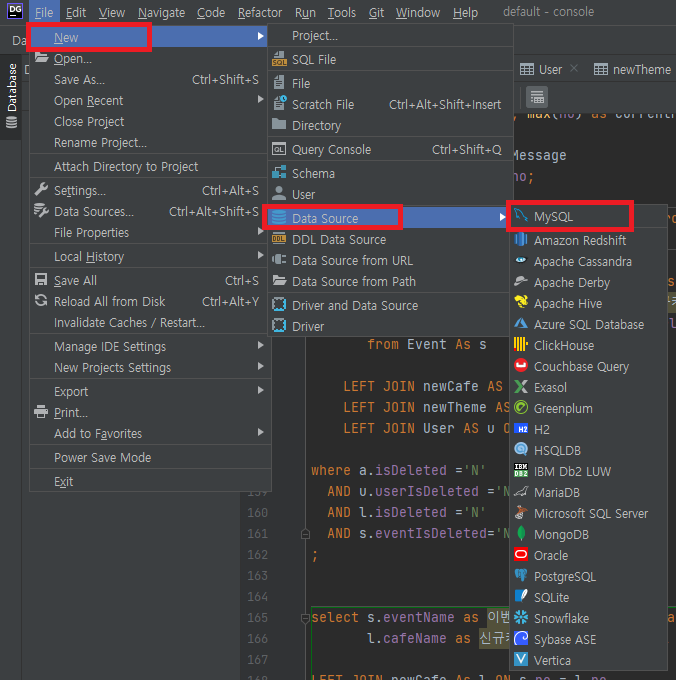Image resolution: width=676 pixels, height=680 pixels.
Task: Expand the New Projects Settings submenu arrow
Action: point(260,366)
